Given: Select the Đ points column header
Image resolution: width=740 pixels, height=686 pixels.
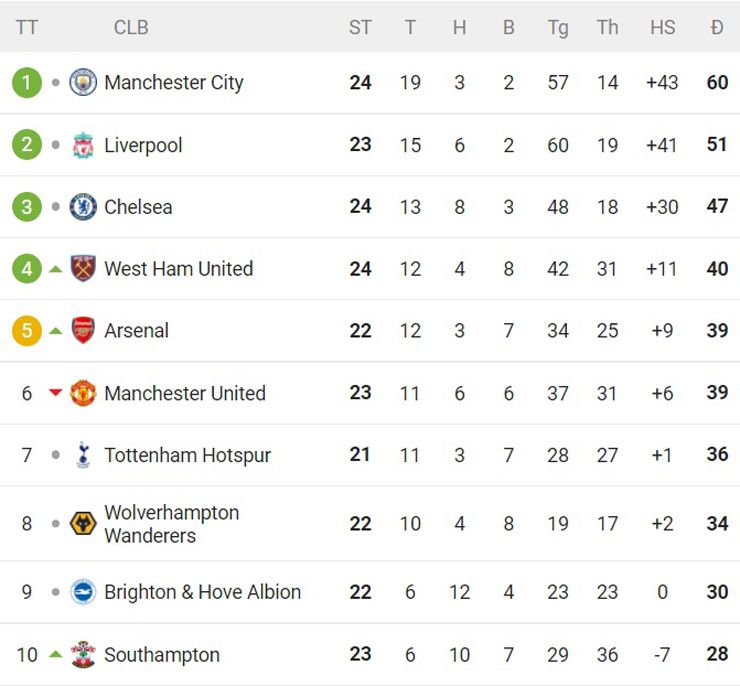Looking at the screenshot, I should (x=717, y=27).
